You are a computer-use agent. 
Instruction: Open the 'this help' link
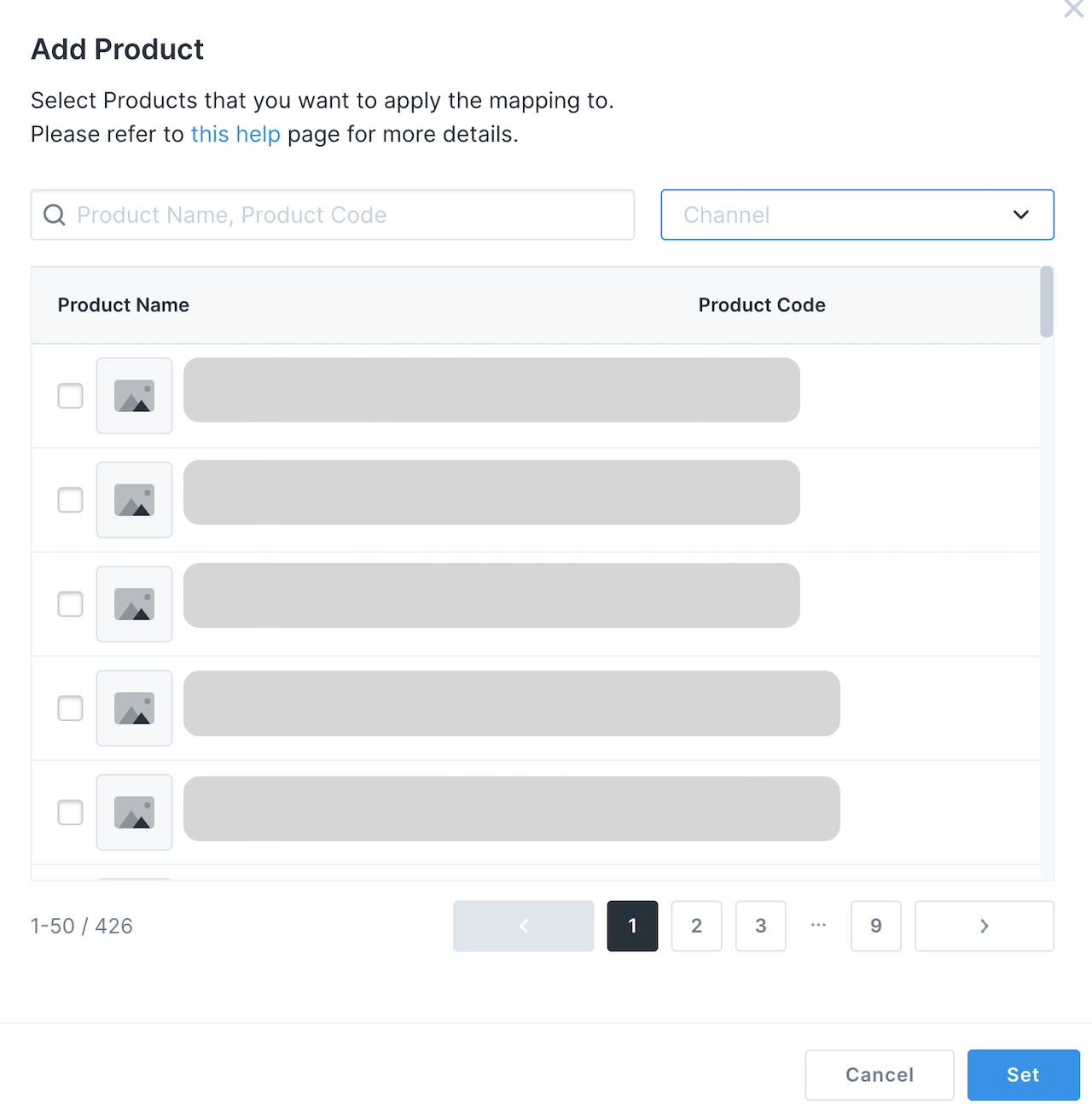(x=235, y=135)
